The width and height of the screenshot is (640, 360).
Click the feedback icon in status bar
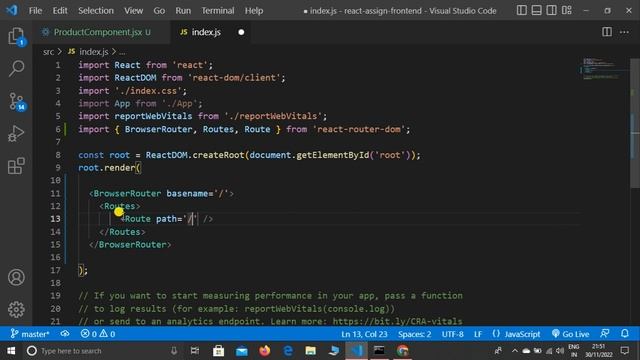click(605, 334)
